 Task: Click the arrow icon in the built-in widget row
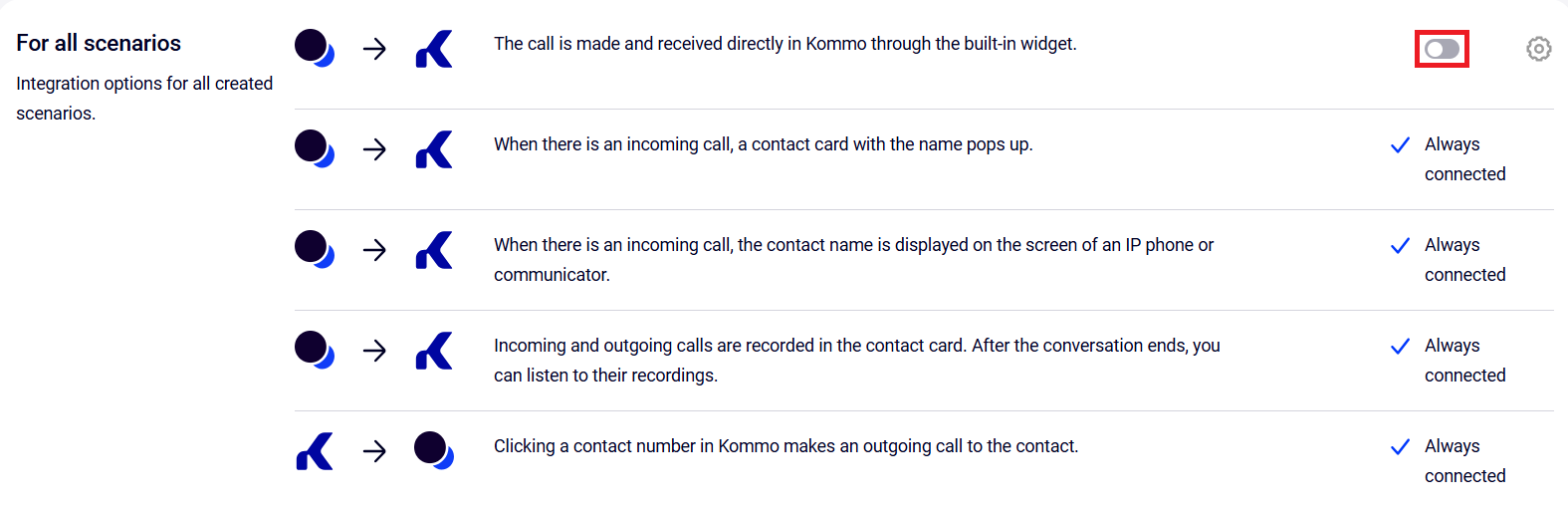pos(374,49)
